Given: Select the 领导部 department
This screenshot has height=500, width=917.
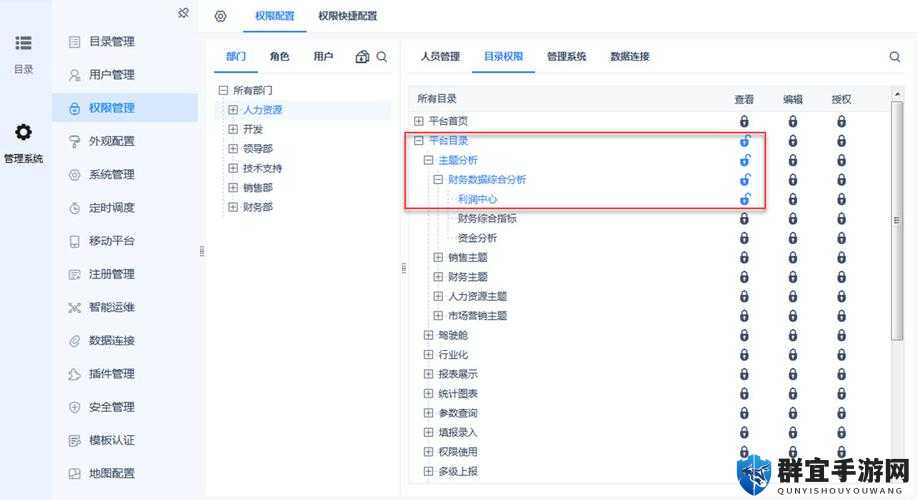Looking at the screenshot, I should tap(258, 149).
